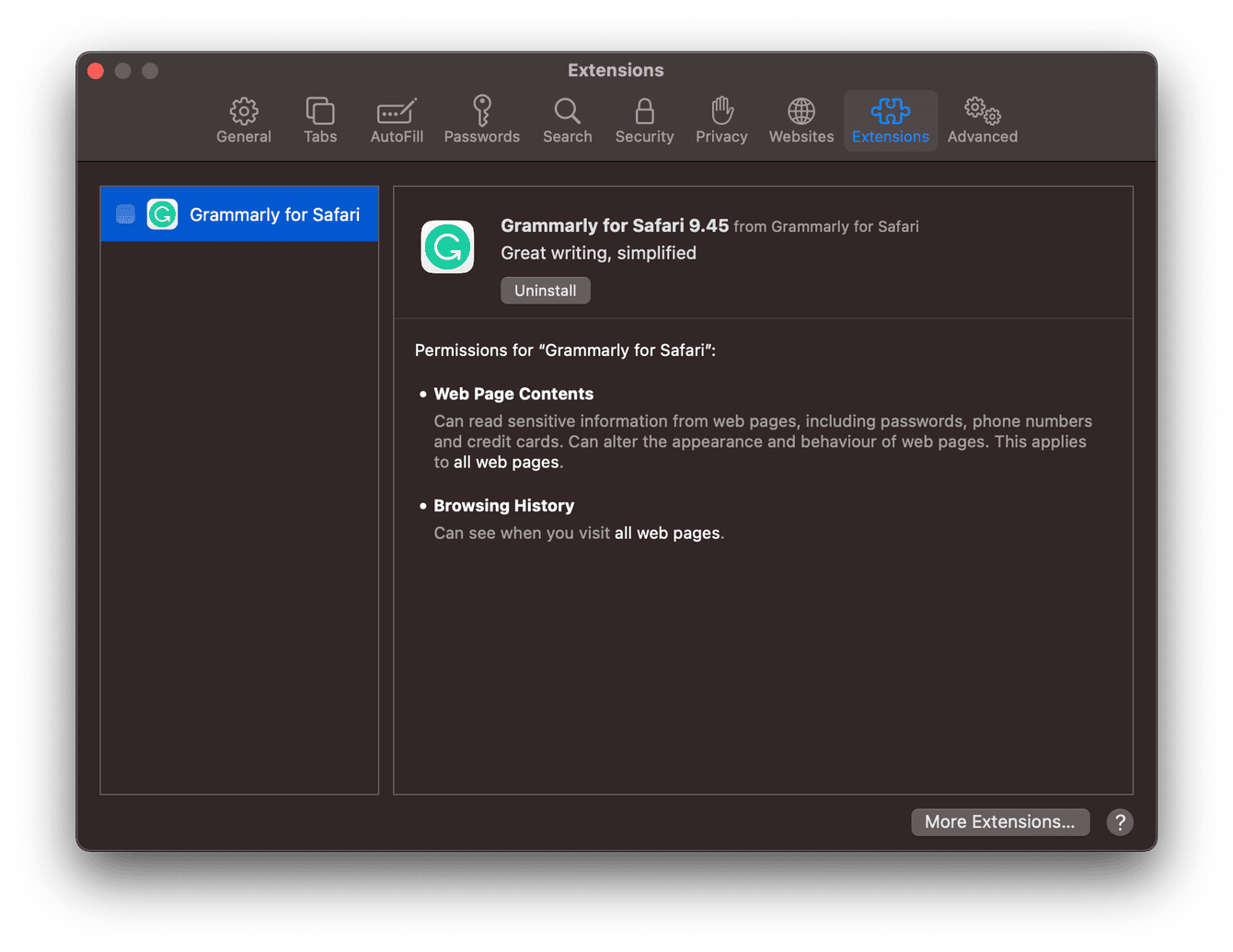
Task: Uninstall the Grammarly extension
Action: click(x=546, y=291)
